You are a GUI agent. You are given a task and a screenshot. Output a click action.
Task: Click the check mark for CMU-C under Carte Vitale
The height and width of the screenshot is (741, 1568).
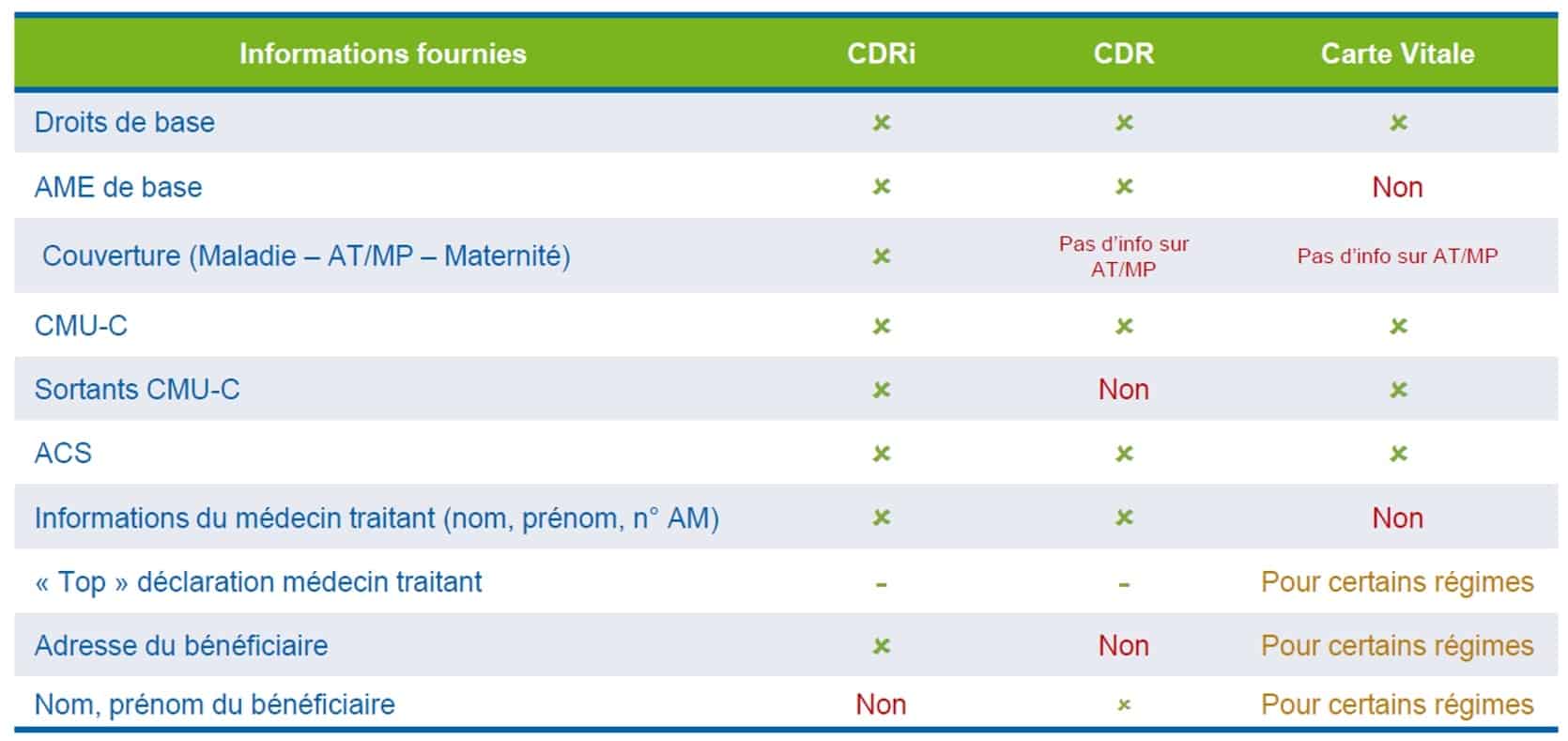point(1398,326)
